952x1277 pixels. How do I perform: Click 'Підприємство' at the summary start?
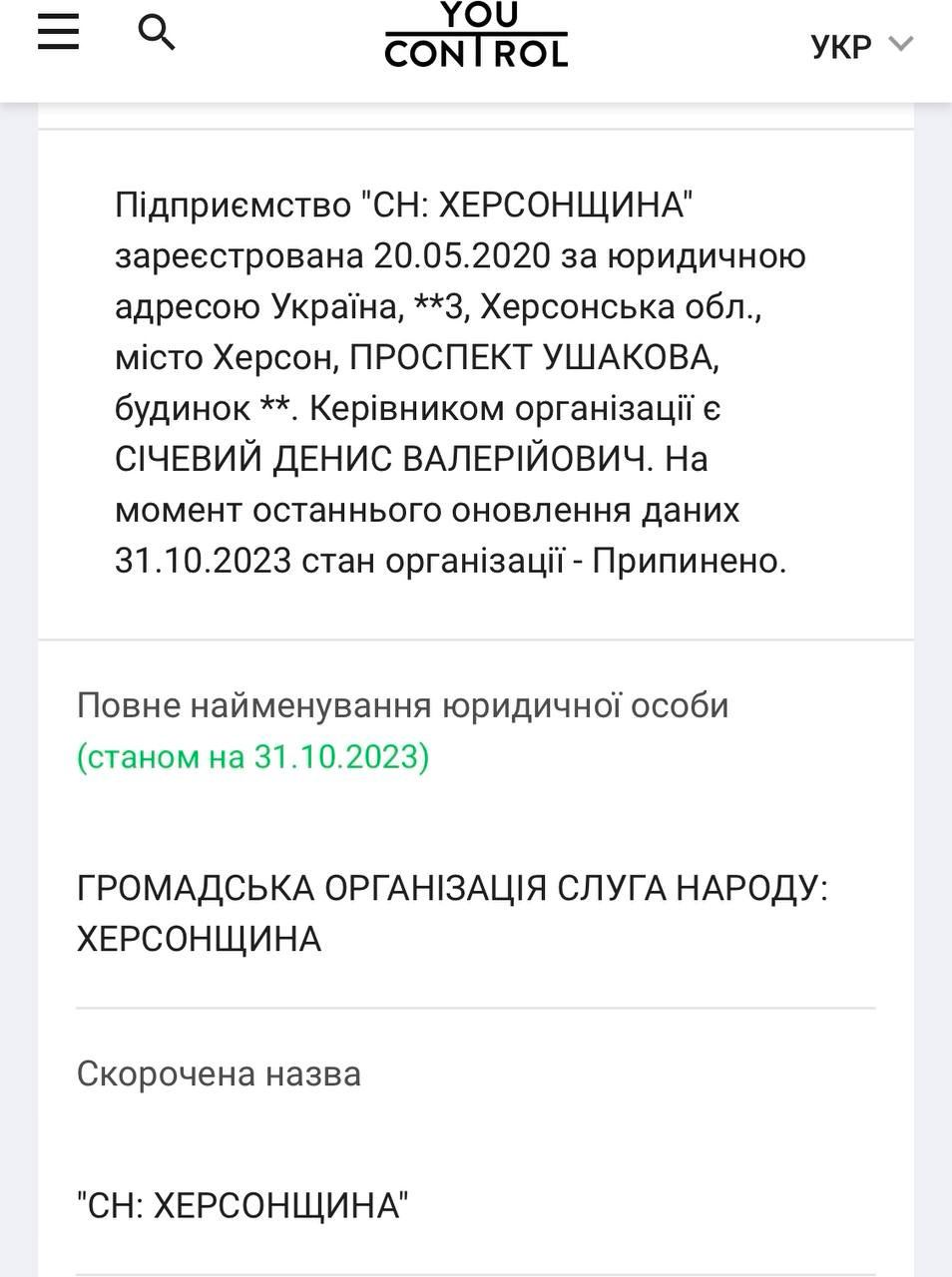[x=233, y=206]
